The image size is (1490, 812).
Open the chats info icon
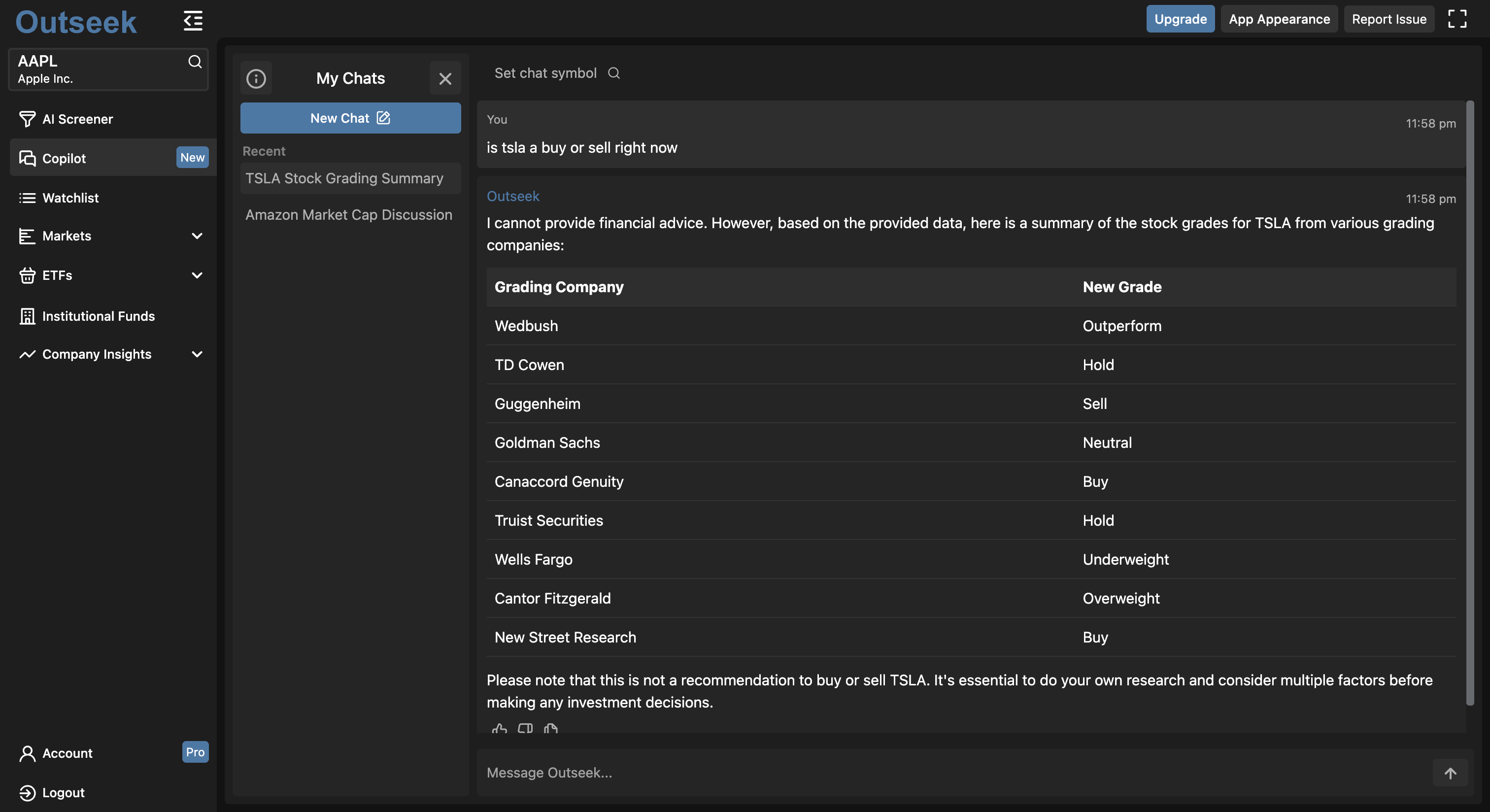coord(256,78)
